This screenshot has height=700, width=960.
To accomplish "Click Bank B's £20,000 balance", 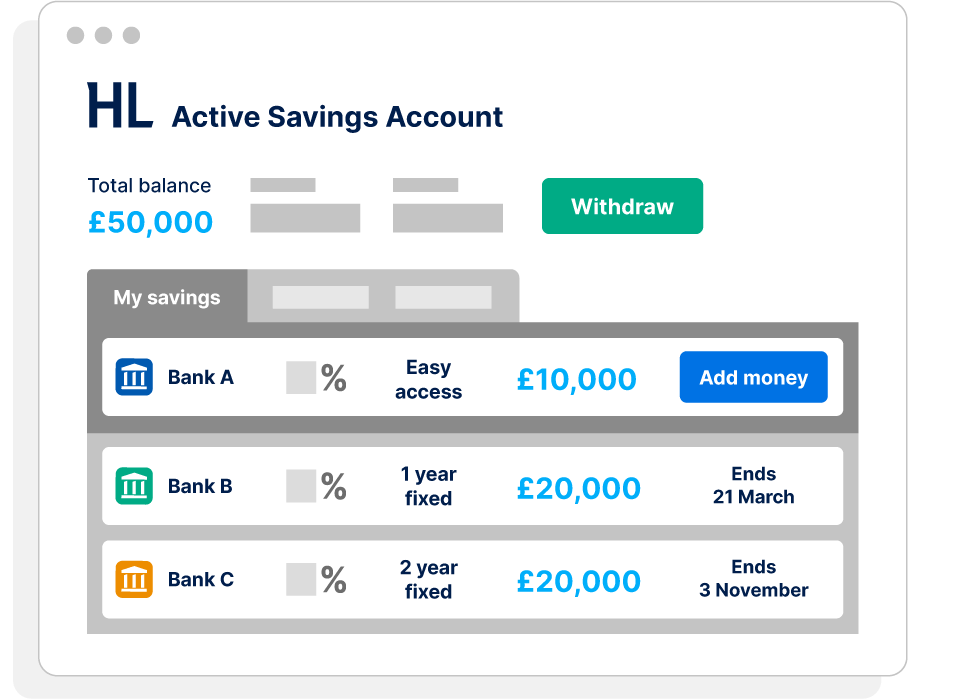I will [x=578, y=488].
